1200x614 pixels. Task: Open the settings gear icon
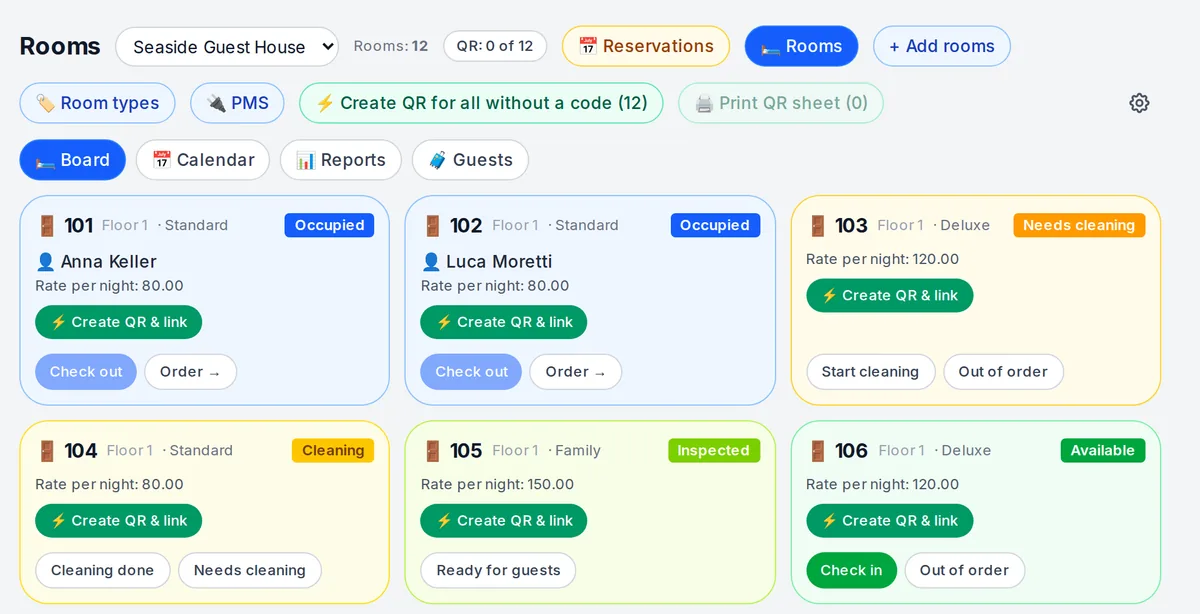coord(1139,103)
